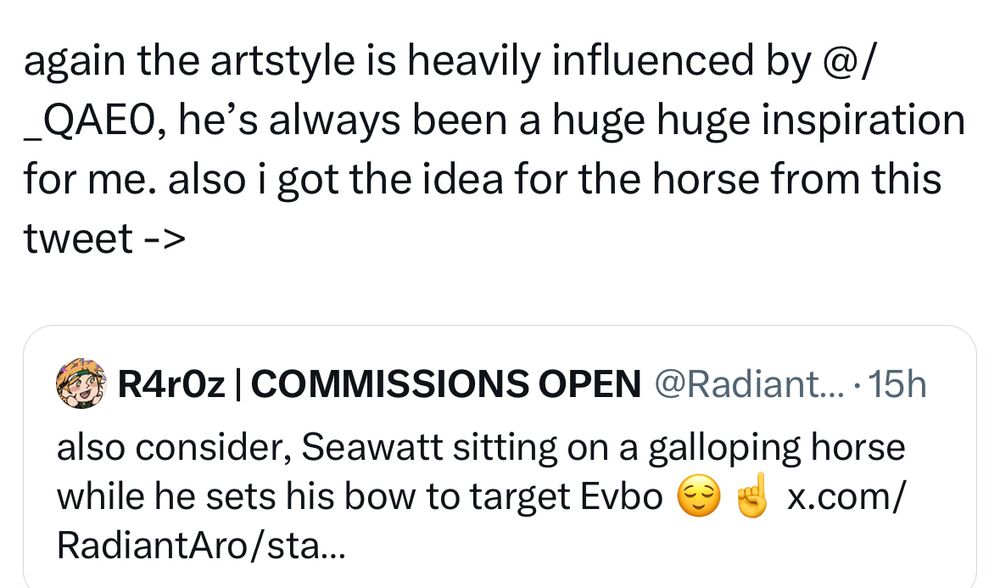Screen dimensions: 1000x588
Task: Click the R4r0z profile avatar
Action: pyautogui.click(x=82, y=384)
